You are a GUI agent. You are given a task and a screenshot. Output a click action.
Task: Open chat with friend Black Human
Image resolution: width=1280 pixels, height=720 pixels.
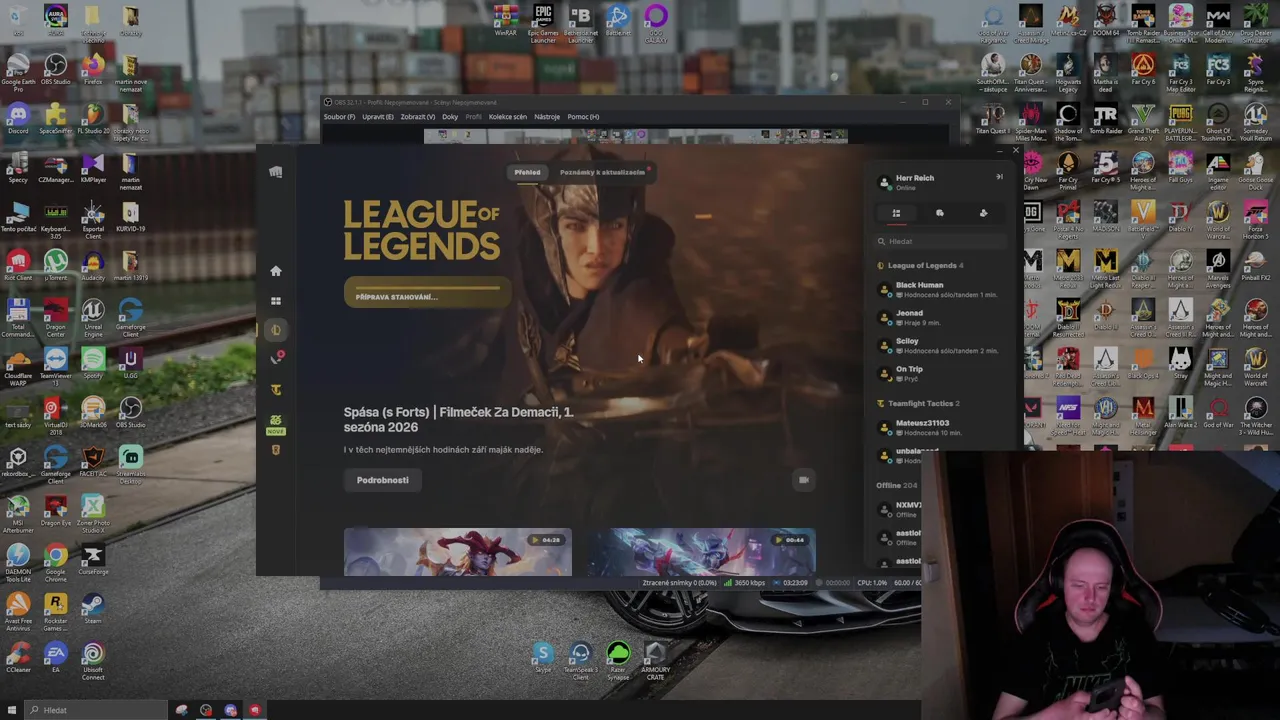(x=940, y=289)
